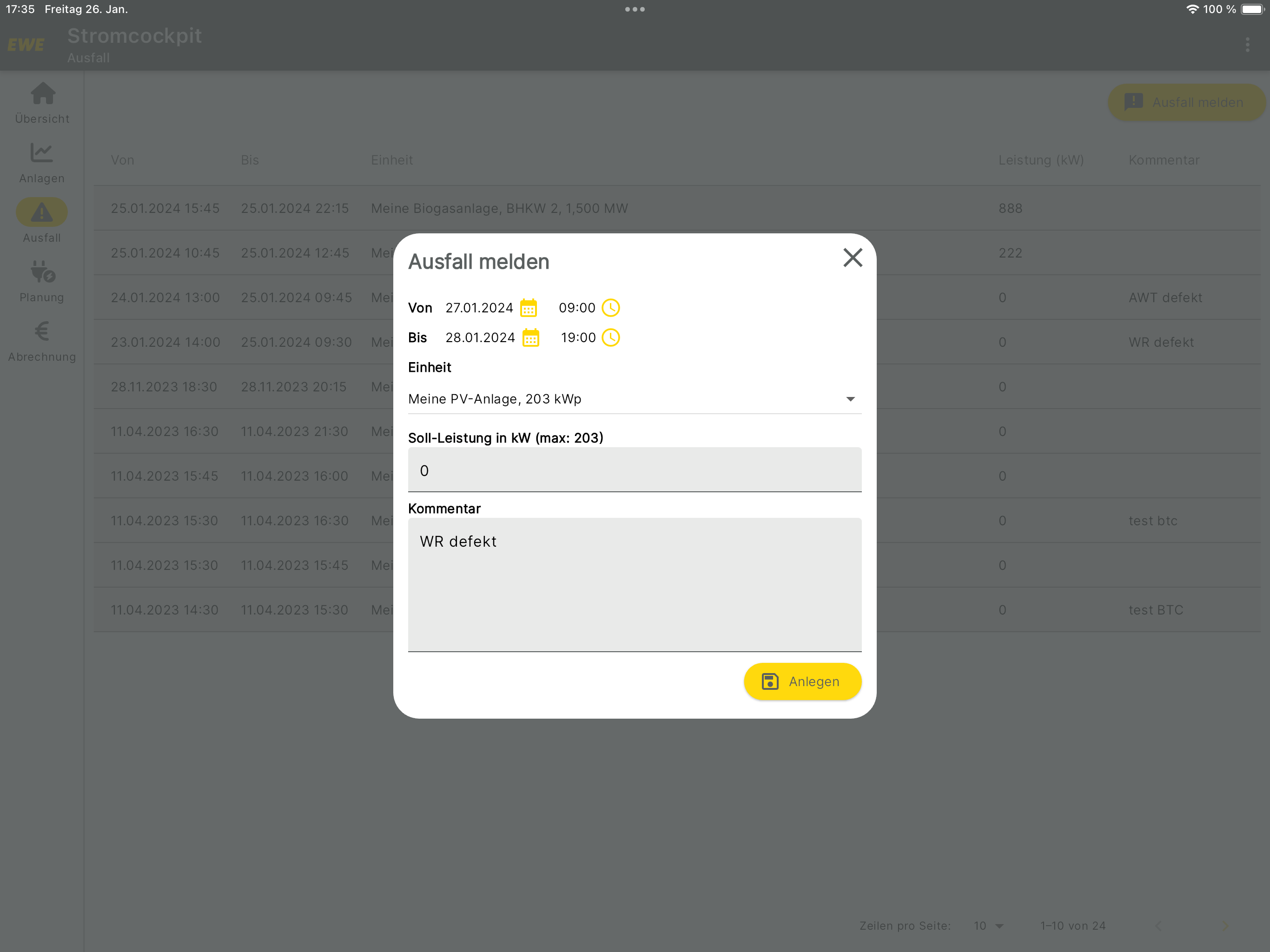Click Von cell 11.04.2023 15:45
The width and height of the screenshot is (1270, 952).
pyautogui.click(x=164, y=476)
